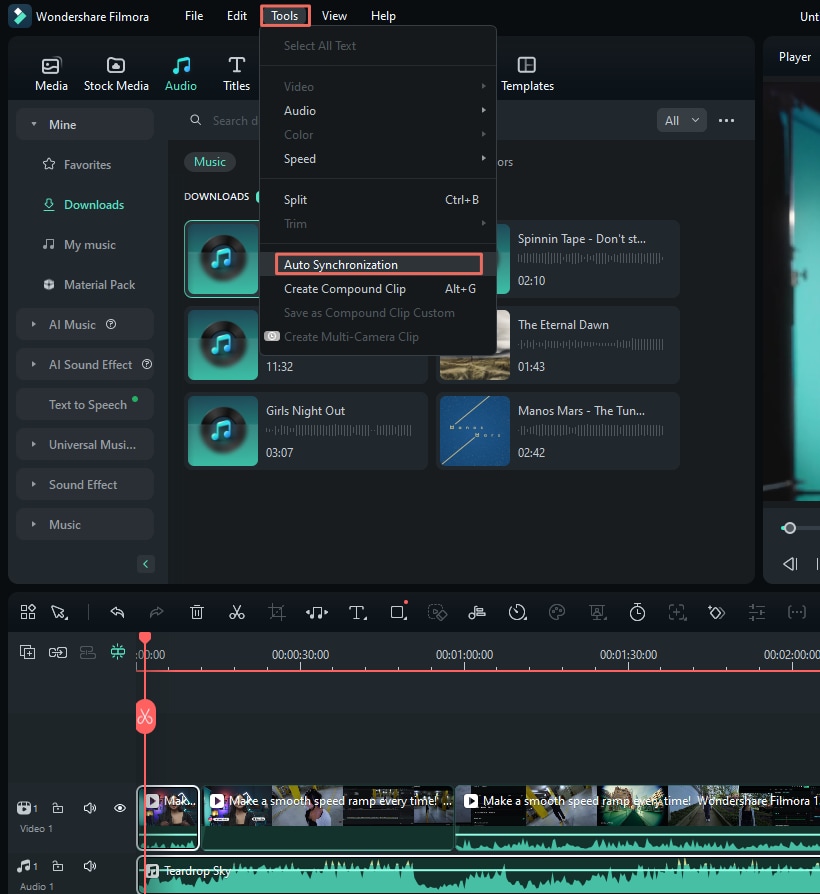
Task: Mute the Video 1 track
Action: tap(90, 808)
